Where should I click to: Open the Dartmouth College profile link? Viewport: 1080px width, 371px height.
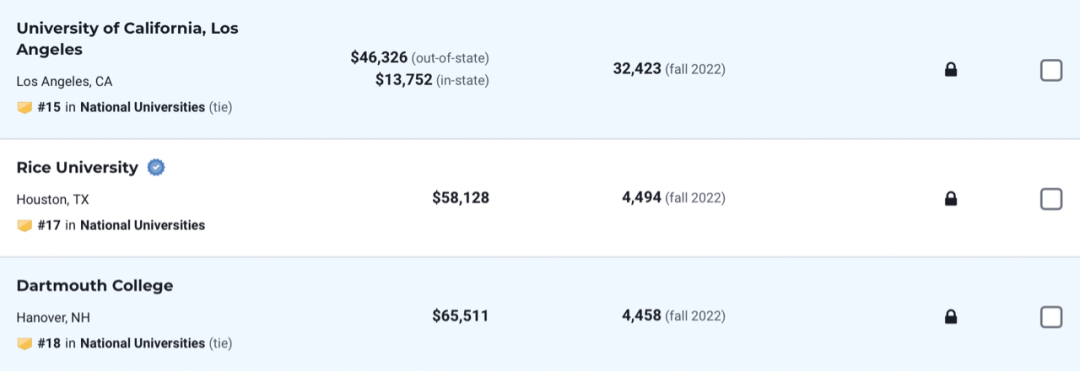(x=95, y=286)
